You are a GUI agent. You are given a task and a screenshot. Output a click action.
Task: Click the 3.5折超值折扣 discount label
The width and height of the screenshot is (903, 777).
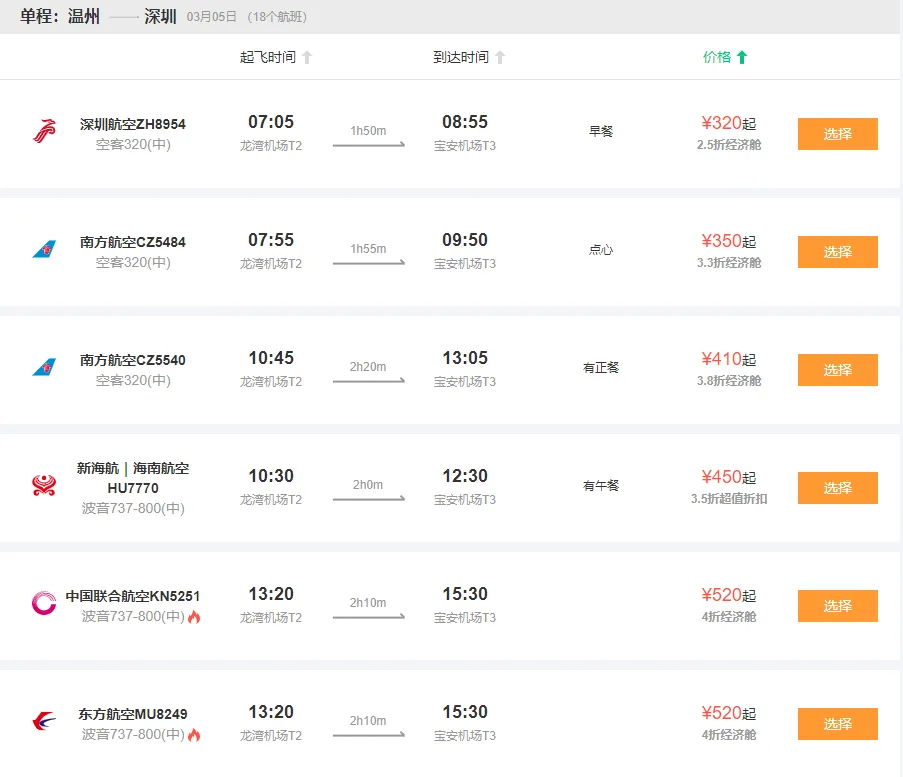(x=729, y=499)
